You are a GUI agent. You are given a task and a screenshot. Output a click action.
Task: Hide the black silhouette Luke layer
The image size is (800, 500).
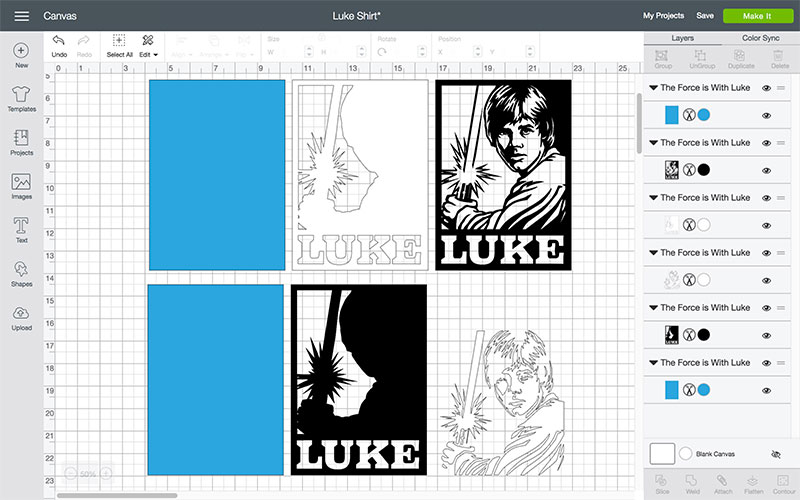click(766, 336)
